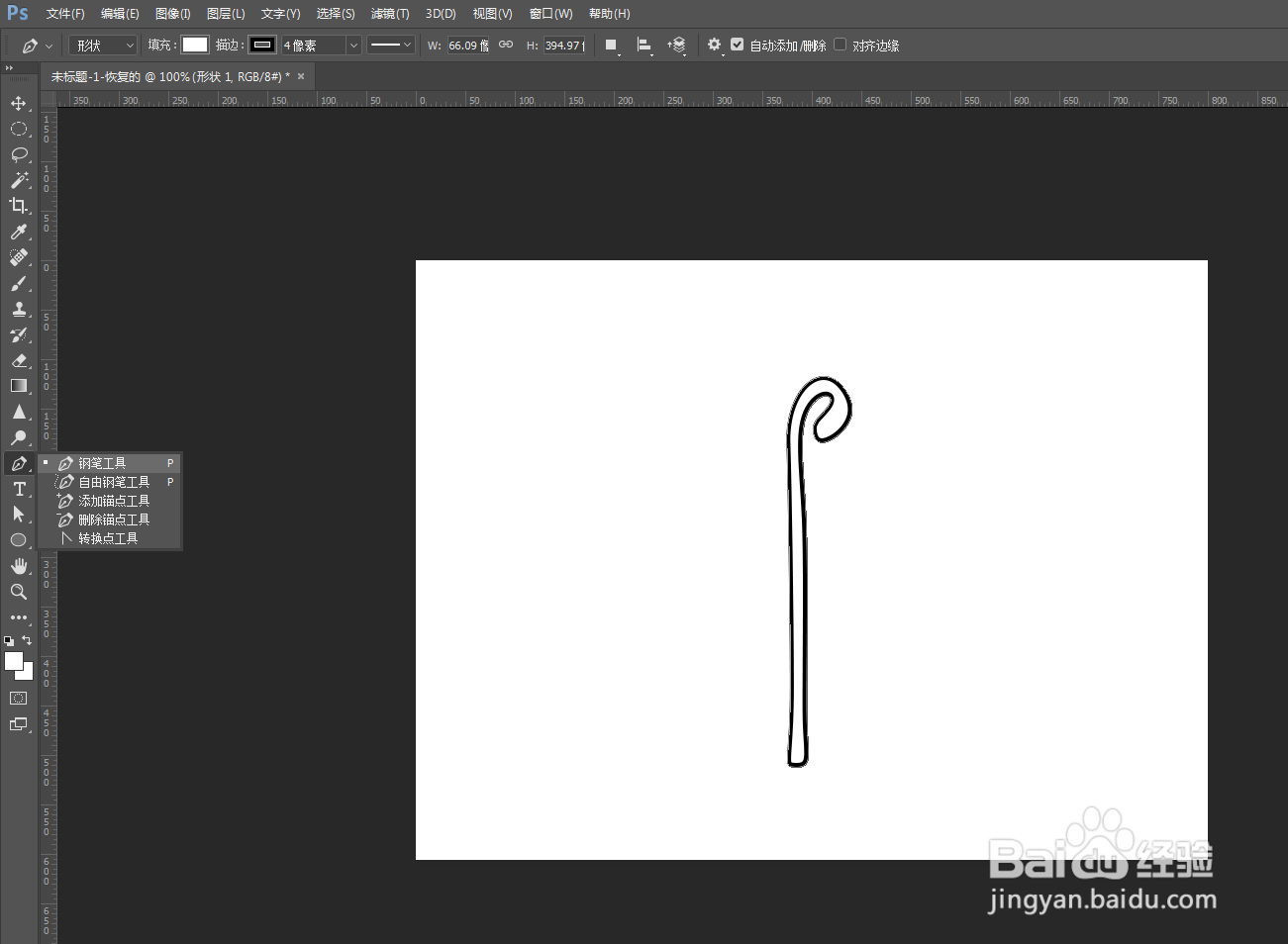Link width and height chain icon
The height and width of the screenshot is (944, 1288).
(506, 45)
